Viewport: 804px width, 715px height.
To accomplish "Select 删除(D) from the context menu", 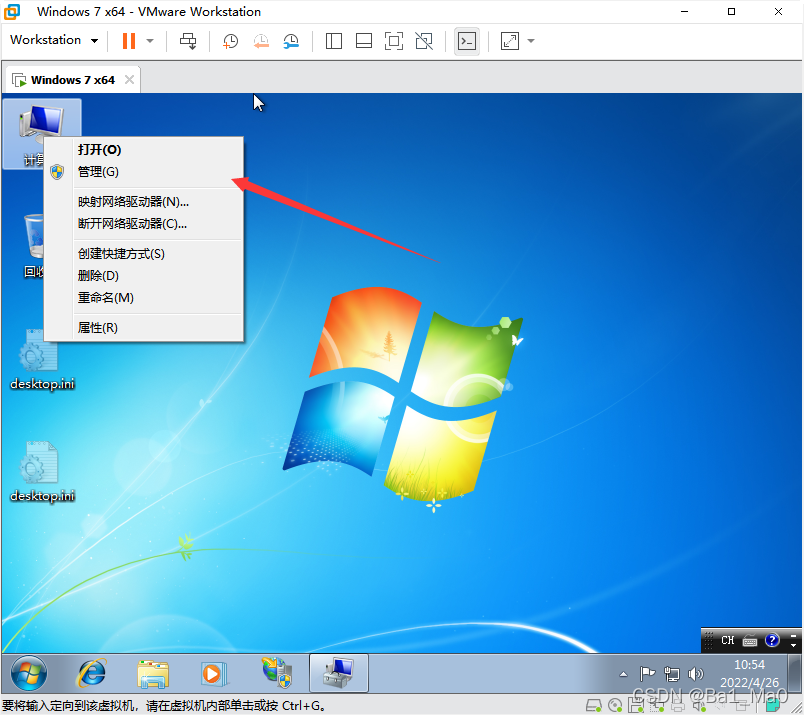I will [144, 276].
